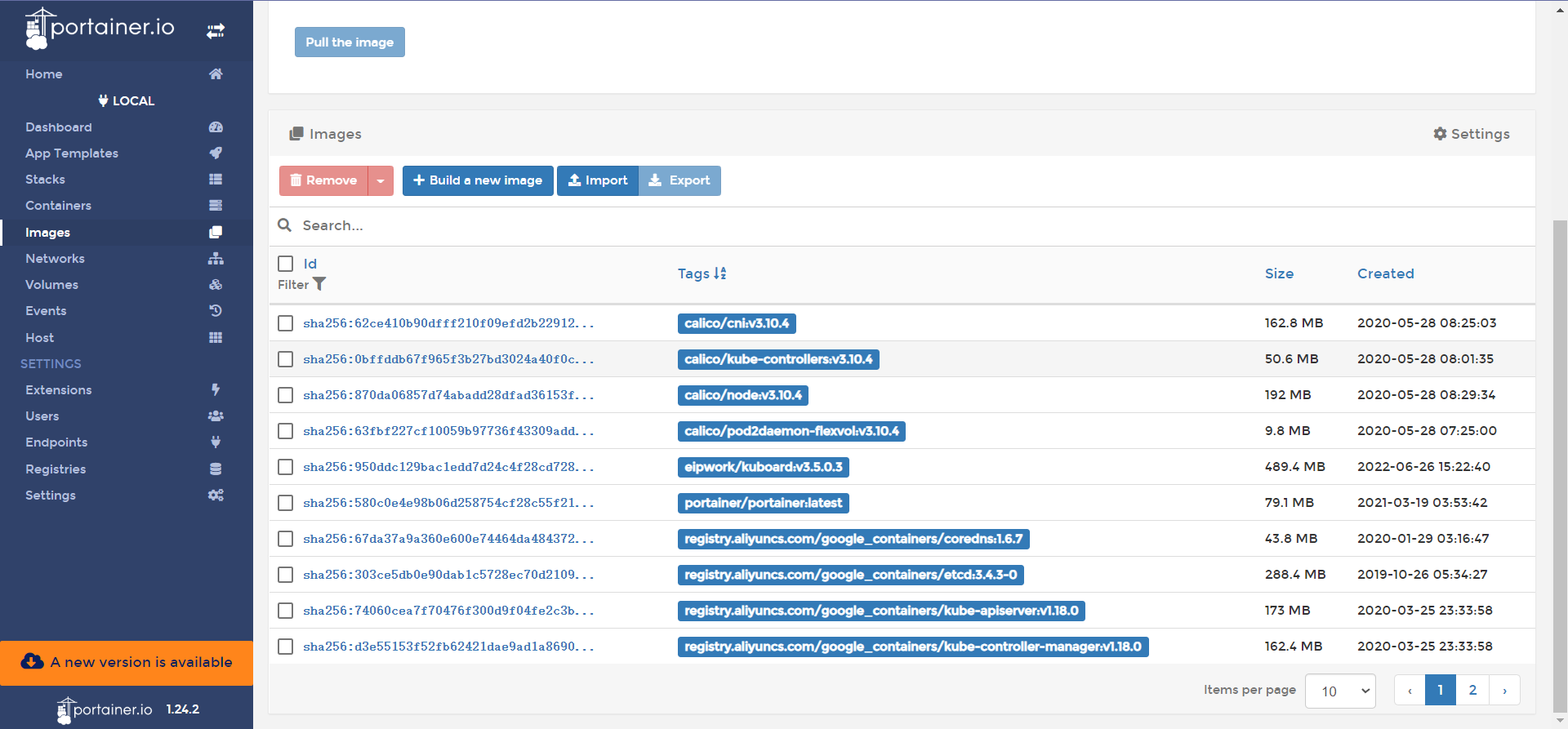This screenshot has height=729, width=1568.
Task: Click the page vertical scrollbar
Action: tap(1560, 465)
